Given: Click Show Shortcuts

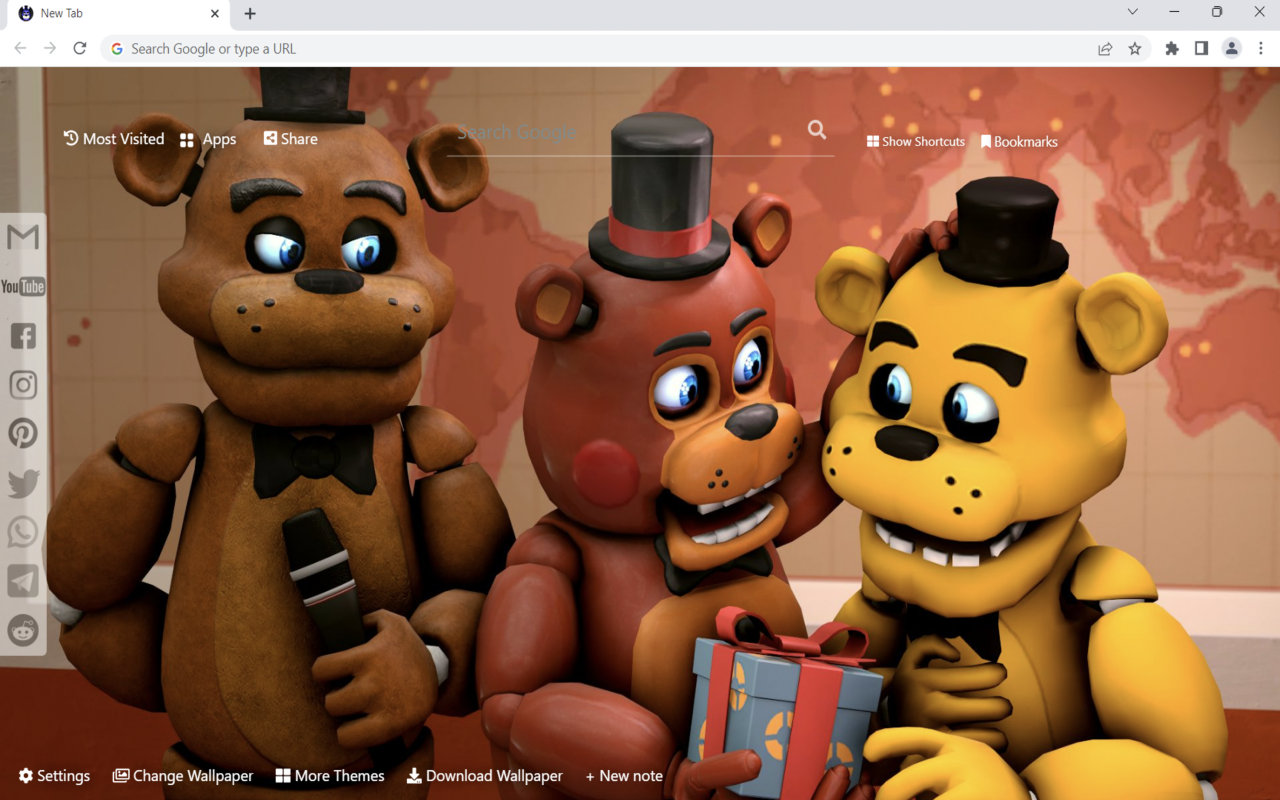Looking at the screenshot, I should point(916,142).
